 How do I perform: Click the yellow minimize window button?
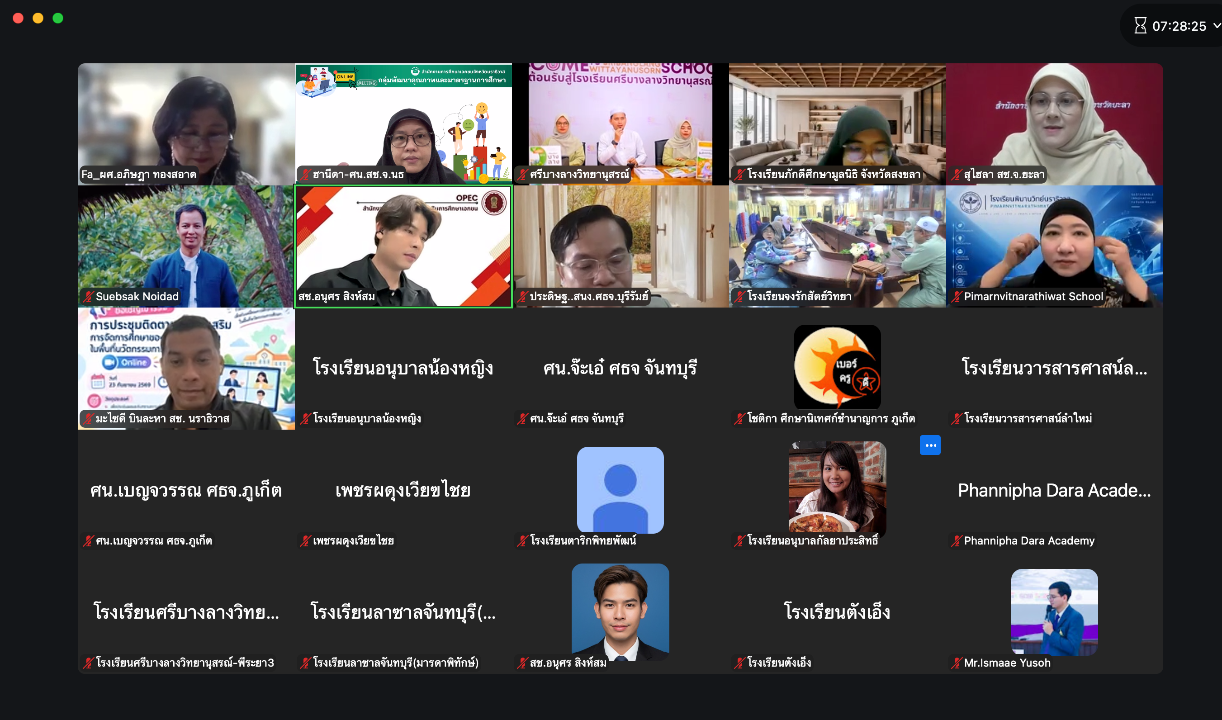tap(38, 18)
